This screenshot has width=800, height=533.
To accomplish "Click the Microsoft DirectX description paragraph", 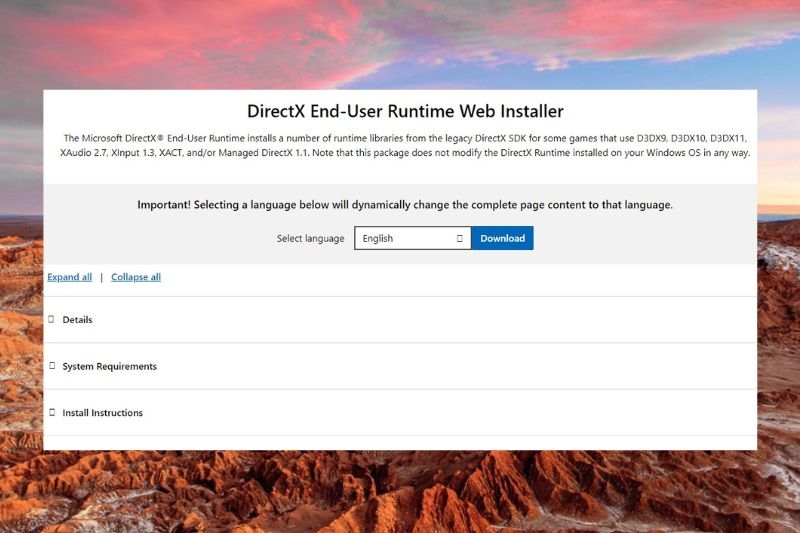I will click(x=405, y=145).
